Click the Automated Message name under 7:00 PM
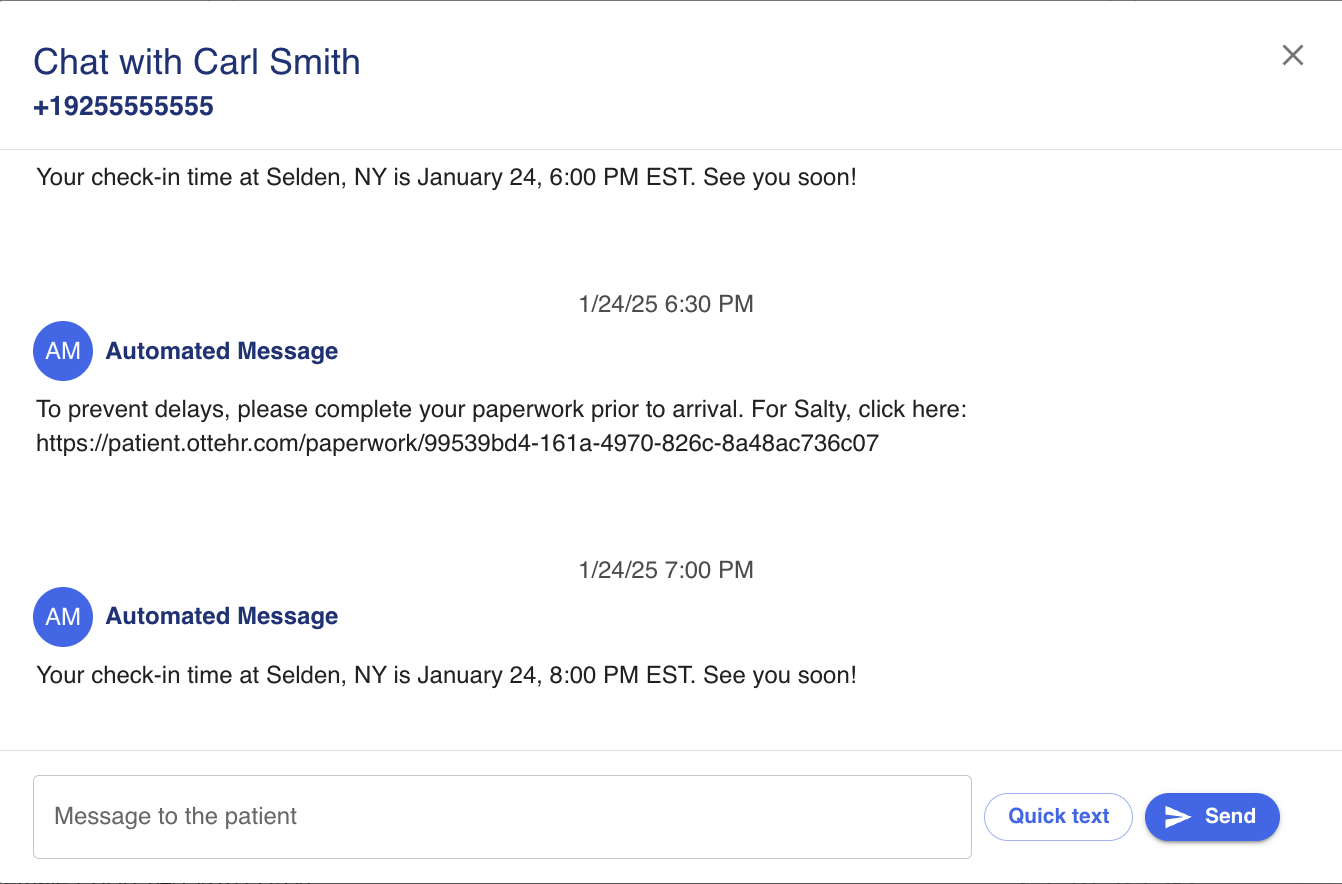This screenshot has height=884, width=1342. coord(222,616)
